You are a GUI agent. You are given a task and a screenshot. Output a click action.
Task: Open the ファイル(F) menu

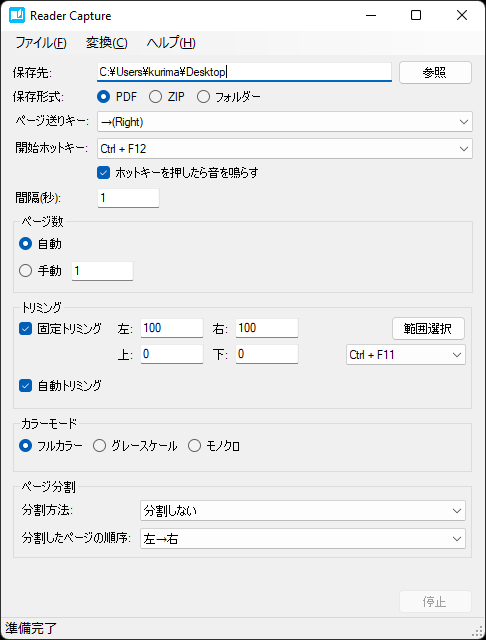[x=41, y=43]
